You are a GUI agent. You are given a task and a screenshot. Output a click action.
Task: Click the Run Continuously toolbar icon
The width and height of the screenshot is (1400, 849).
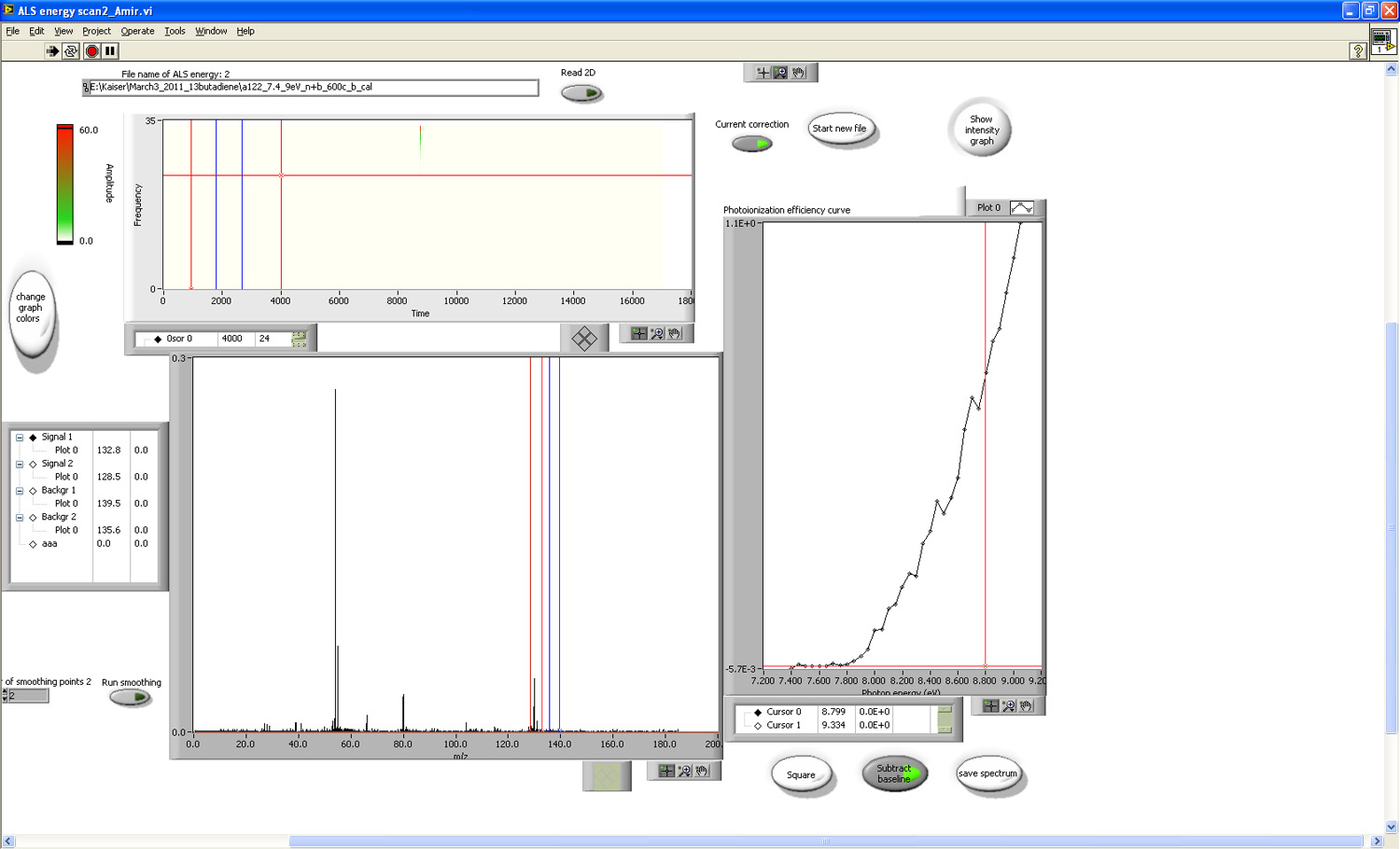click(x=71, y=51)
